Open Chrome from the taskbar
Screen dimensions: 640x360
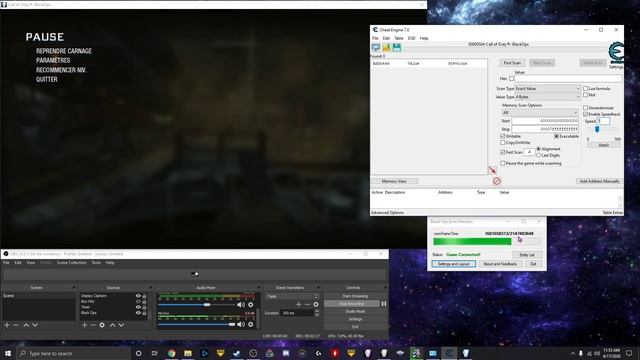(171, 353)
